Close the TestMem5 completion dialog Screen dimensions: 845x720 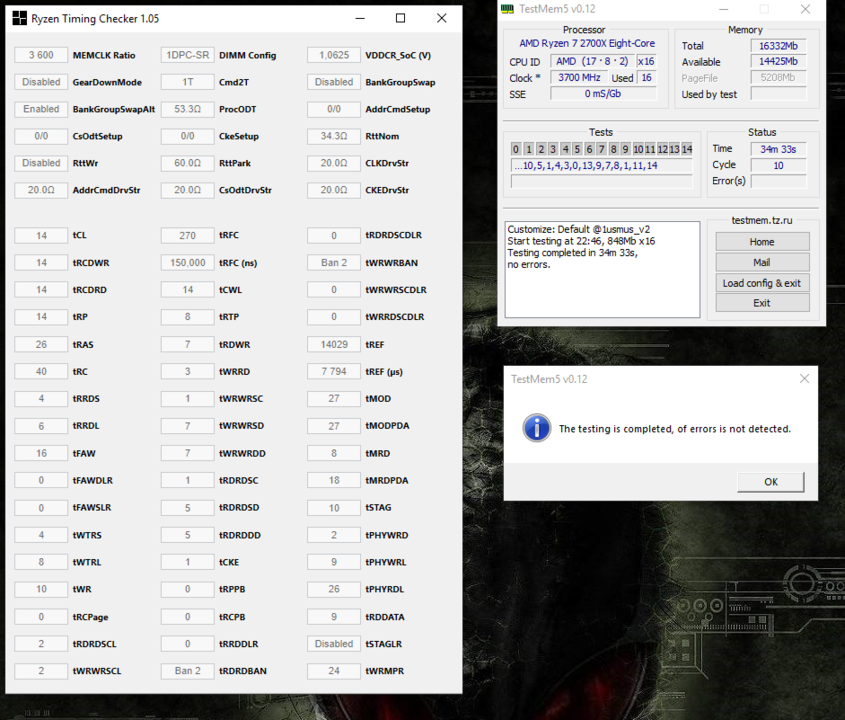(x=804, y=379)
